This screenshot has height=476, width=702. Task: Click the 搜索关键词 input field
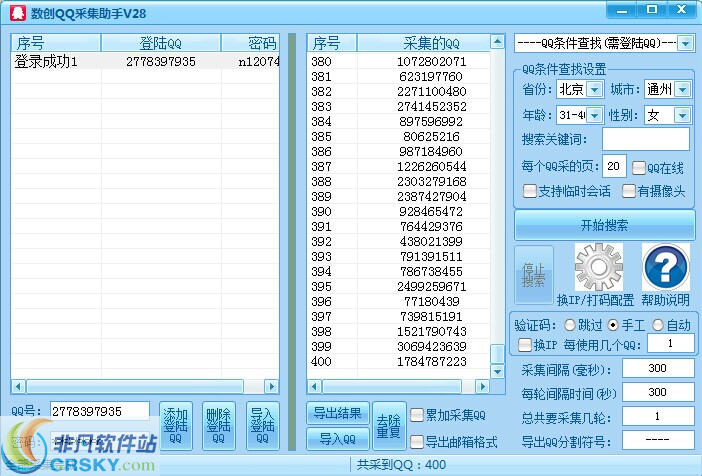pos(646,139)
